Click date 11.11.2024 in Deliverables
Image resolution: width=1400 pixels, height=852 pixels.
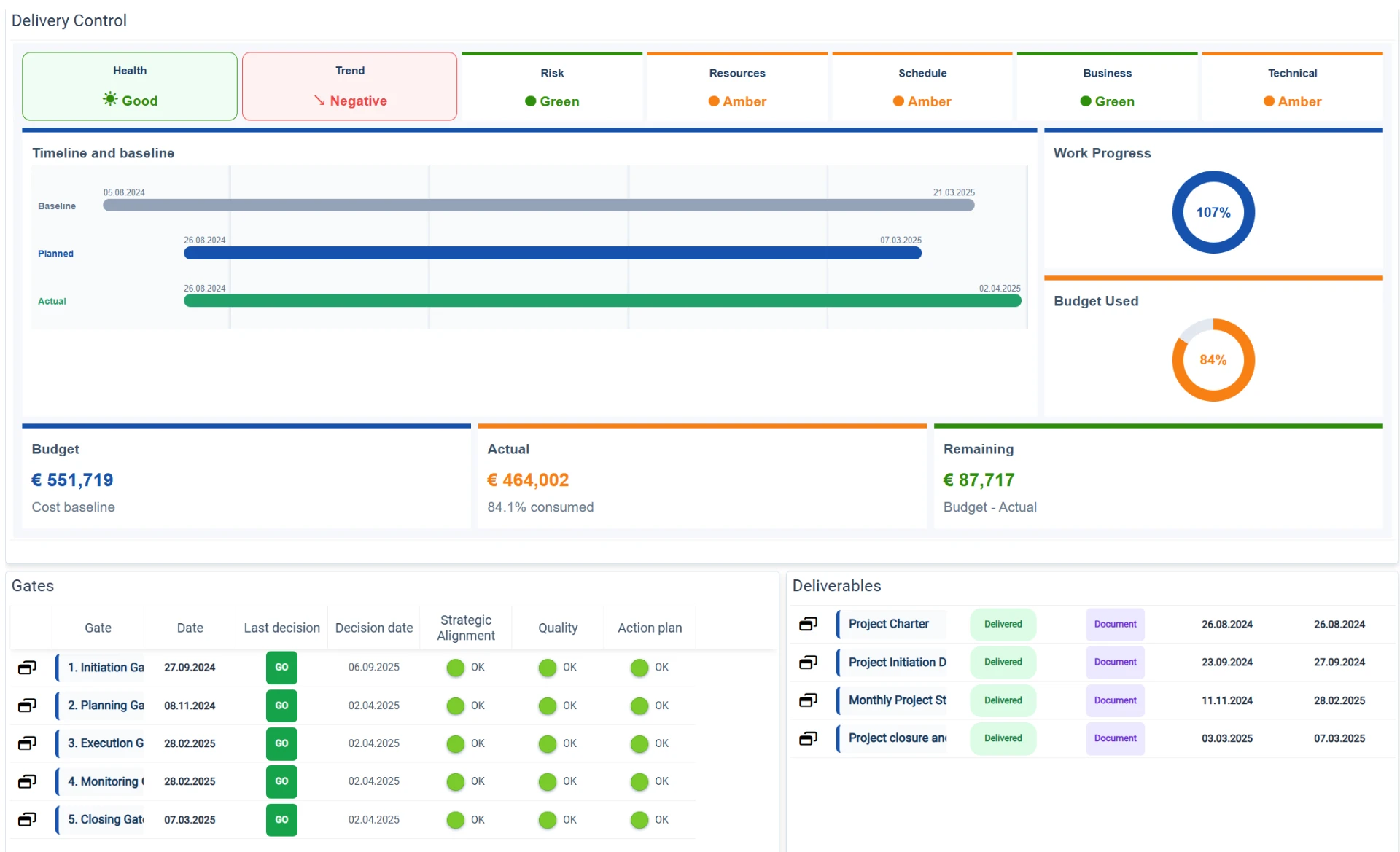tap(1227, 700)
